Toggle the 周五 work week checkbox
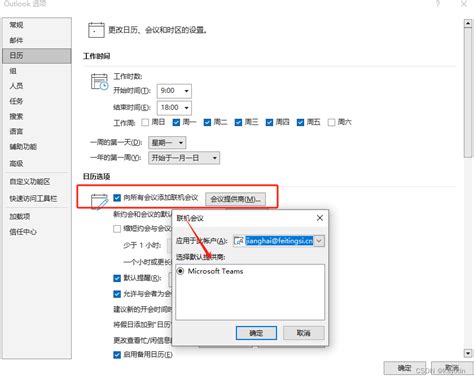 (300, 122)
